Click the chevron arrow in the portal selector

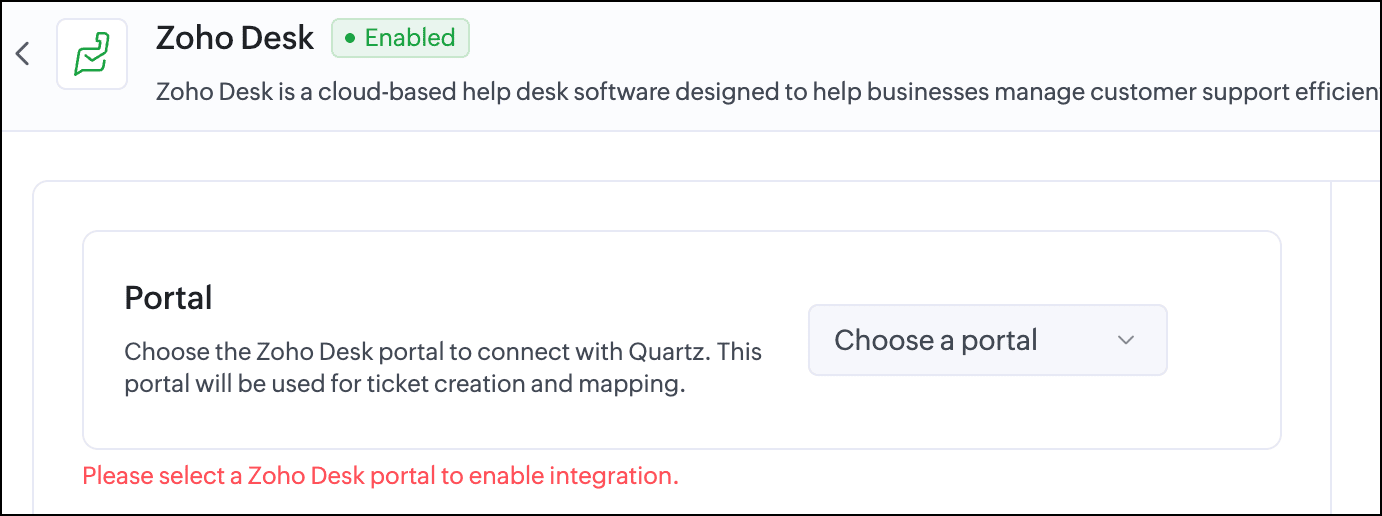(1126, 341)
